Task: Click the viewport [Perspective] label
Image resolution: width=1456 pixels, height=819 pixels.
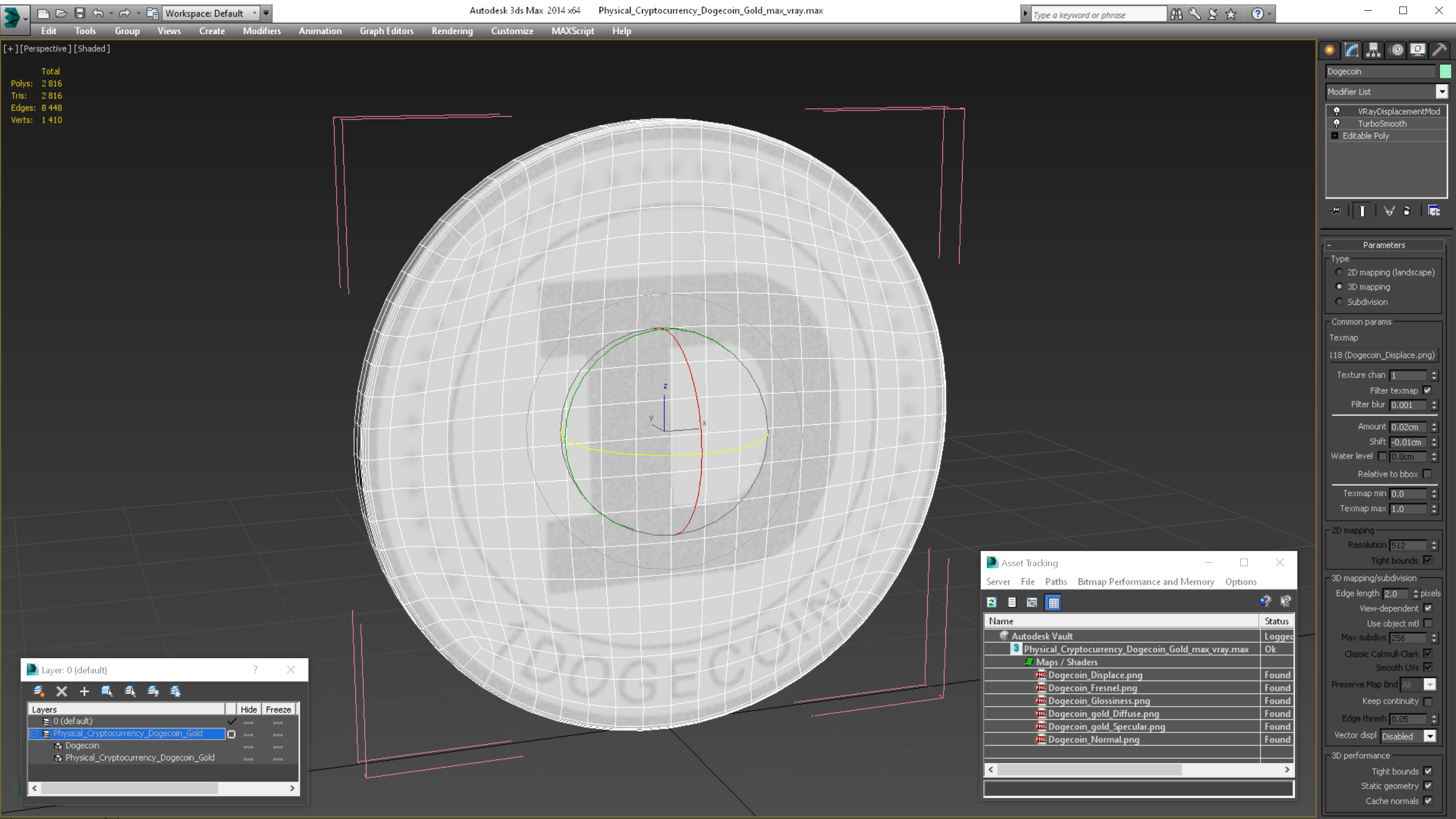Action: click(x=46, y=49)
